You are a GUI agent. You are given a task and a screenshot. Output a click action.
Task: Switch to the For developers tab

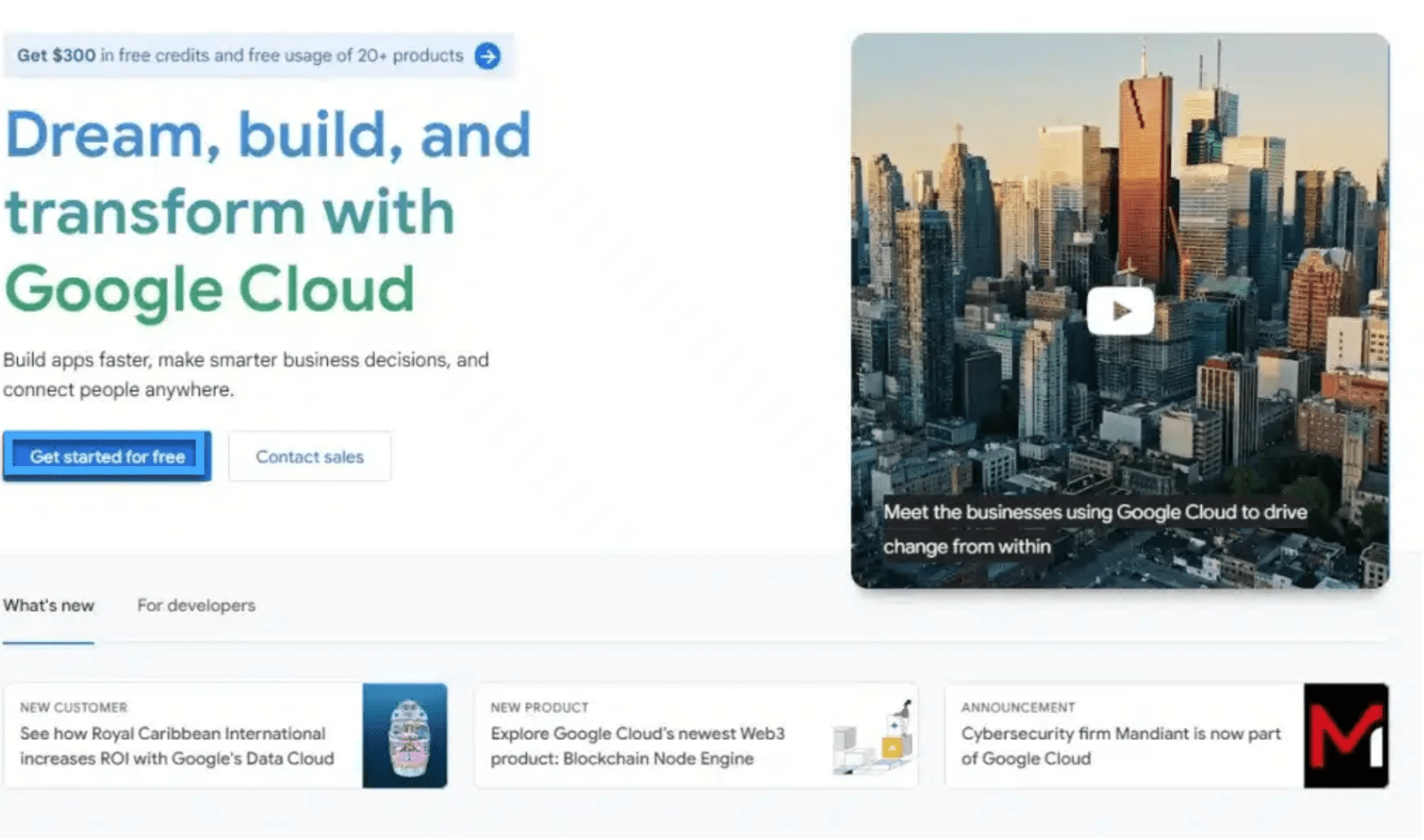coord(196,605)
